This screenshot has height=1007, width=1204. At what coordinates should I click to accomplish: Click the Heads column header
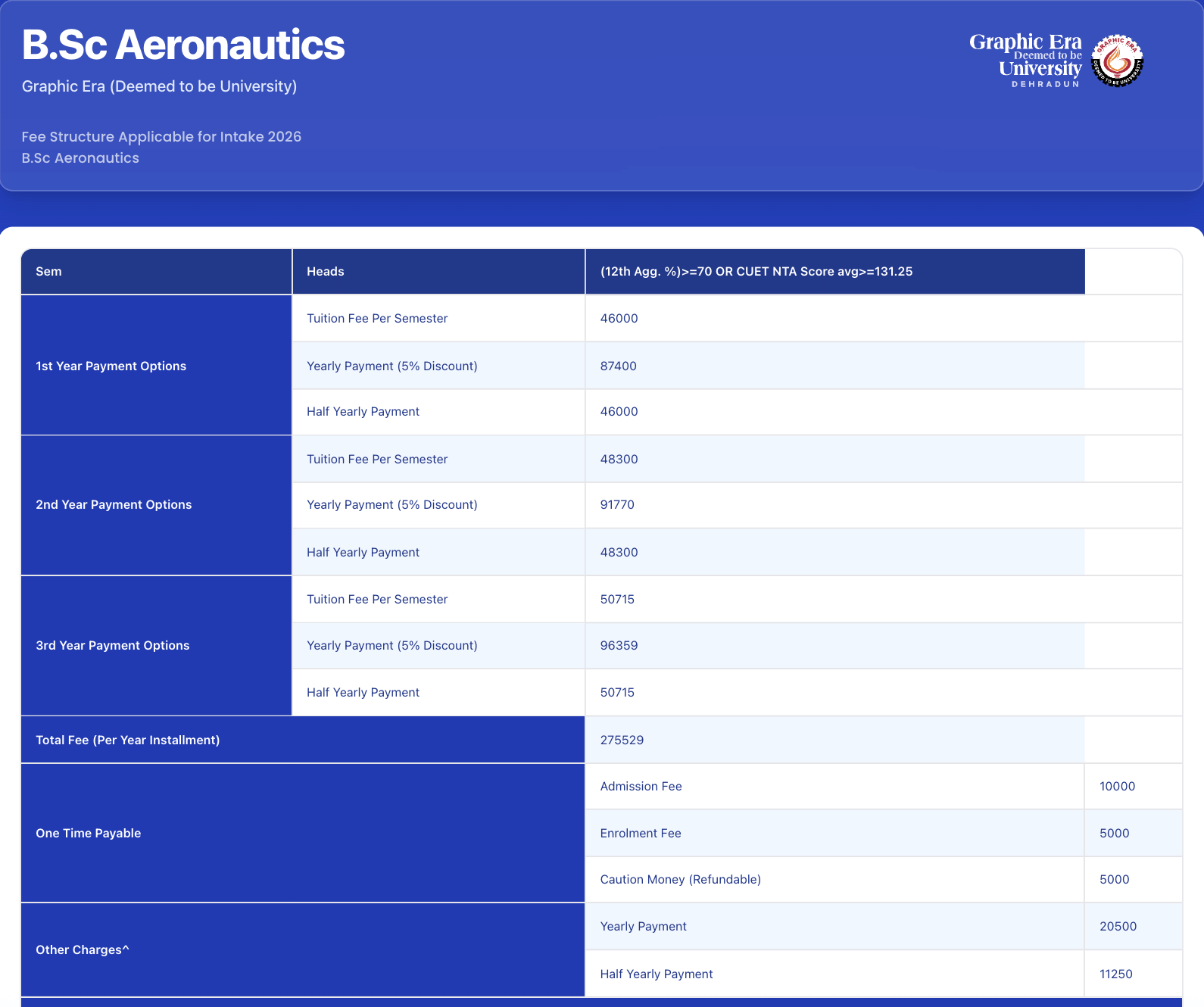coord(326,272)
